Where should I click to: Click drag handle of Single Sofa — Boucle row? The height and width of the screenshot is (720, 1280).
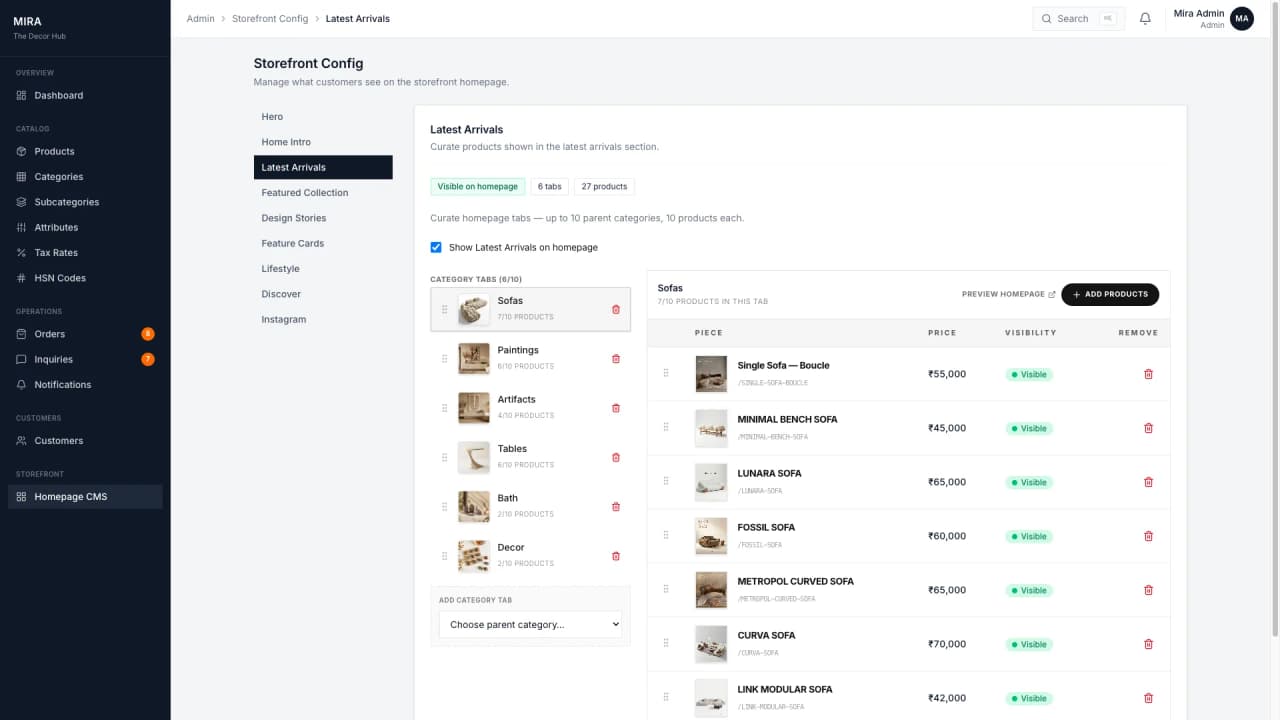point(666,373)
